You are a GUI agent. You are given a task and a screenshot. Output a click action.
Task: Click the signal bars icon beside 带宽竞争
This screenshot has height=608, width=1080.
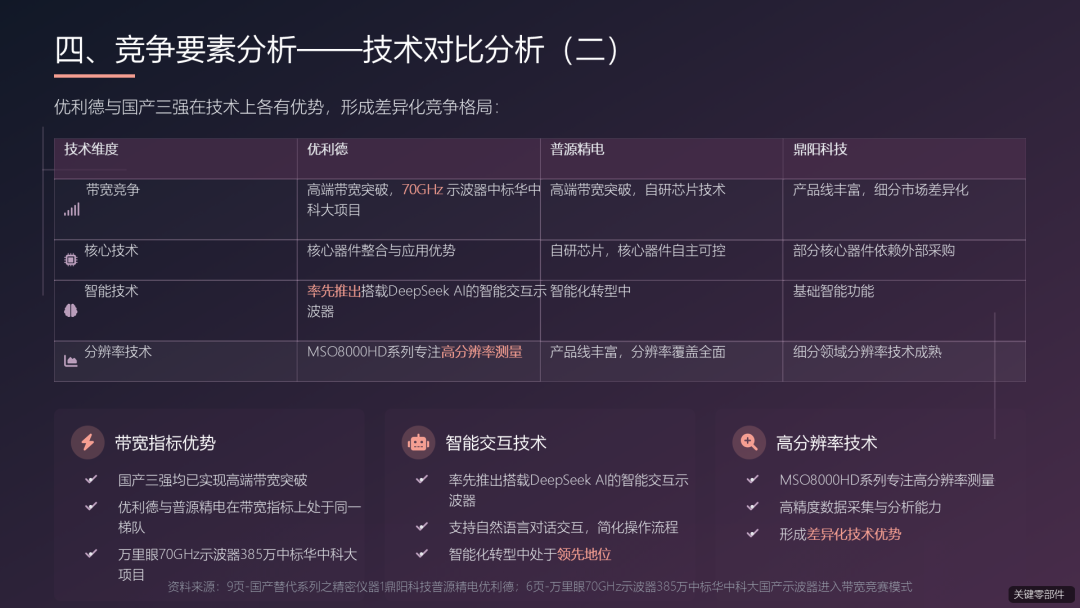[72, 209]
